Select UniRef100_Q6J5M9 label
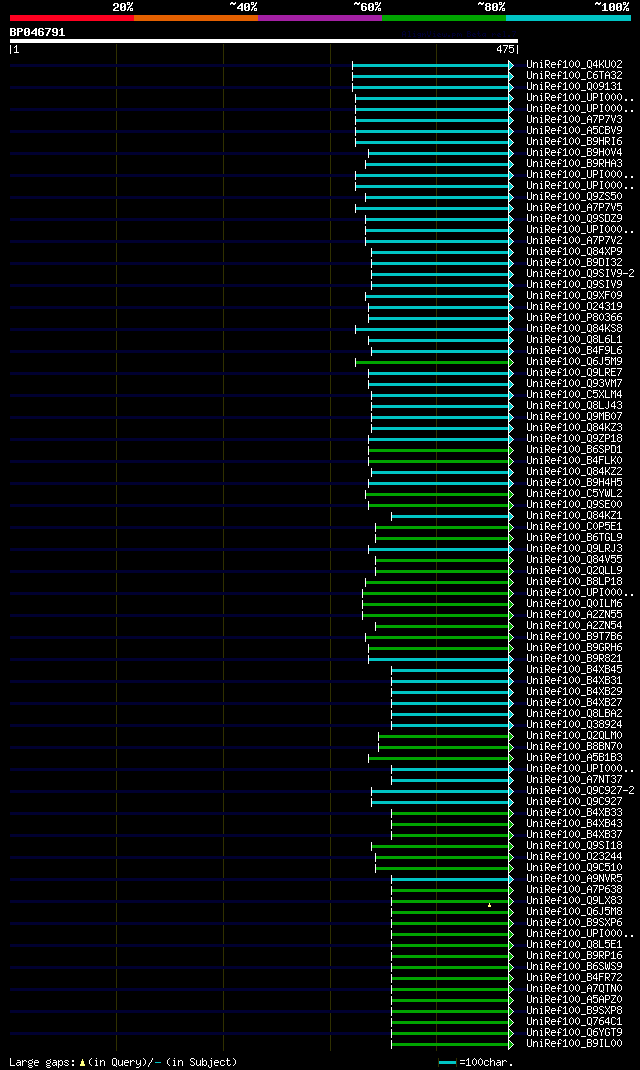Image resolution: width=640 pixels, height=1070 pixels. pyautogui.click(x=574, y=362)
